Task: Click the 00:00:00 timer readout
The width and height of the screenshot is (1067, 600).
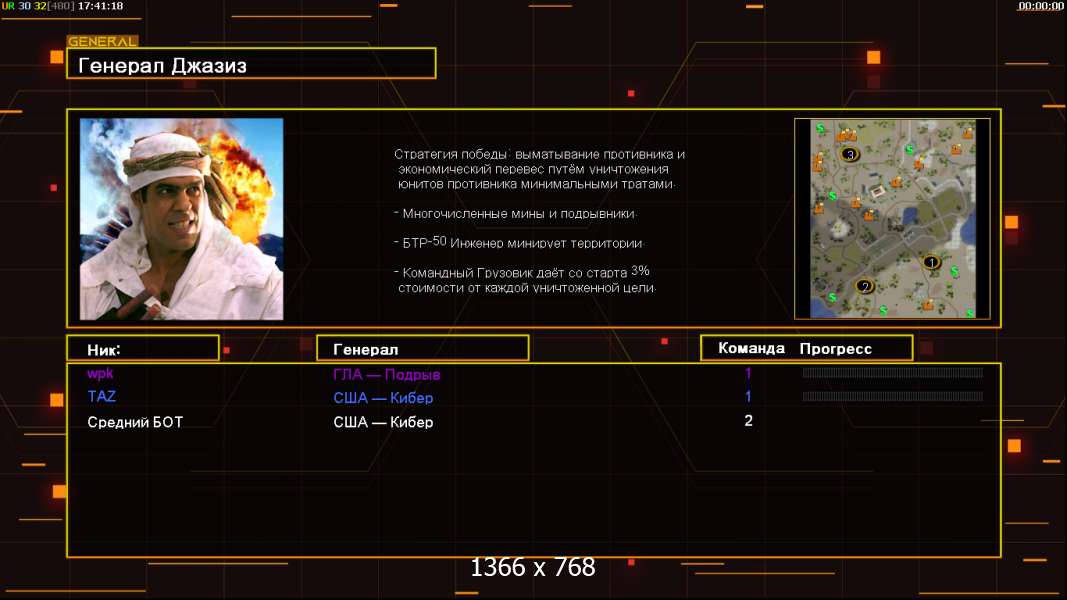Action: [x=1040, y=6]
